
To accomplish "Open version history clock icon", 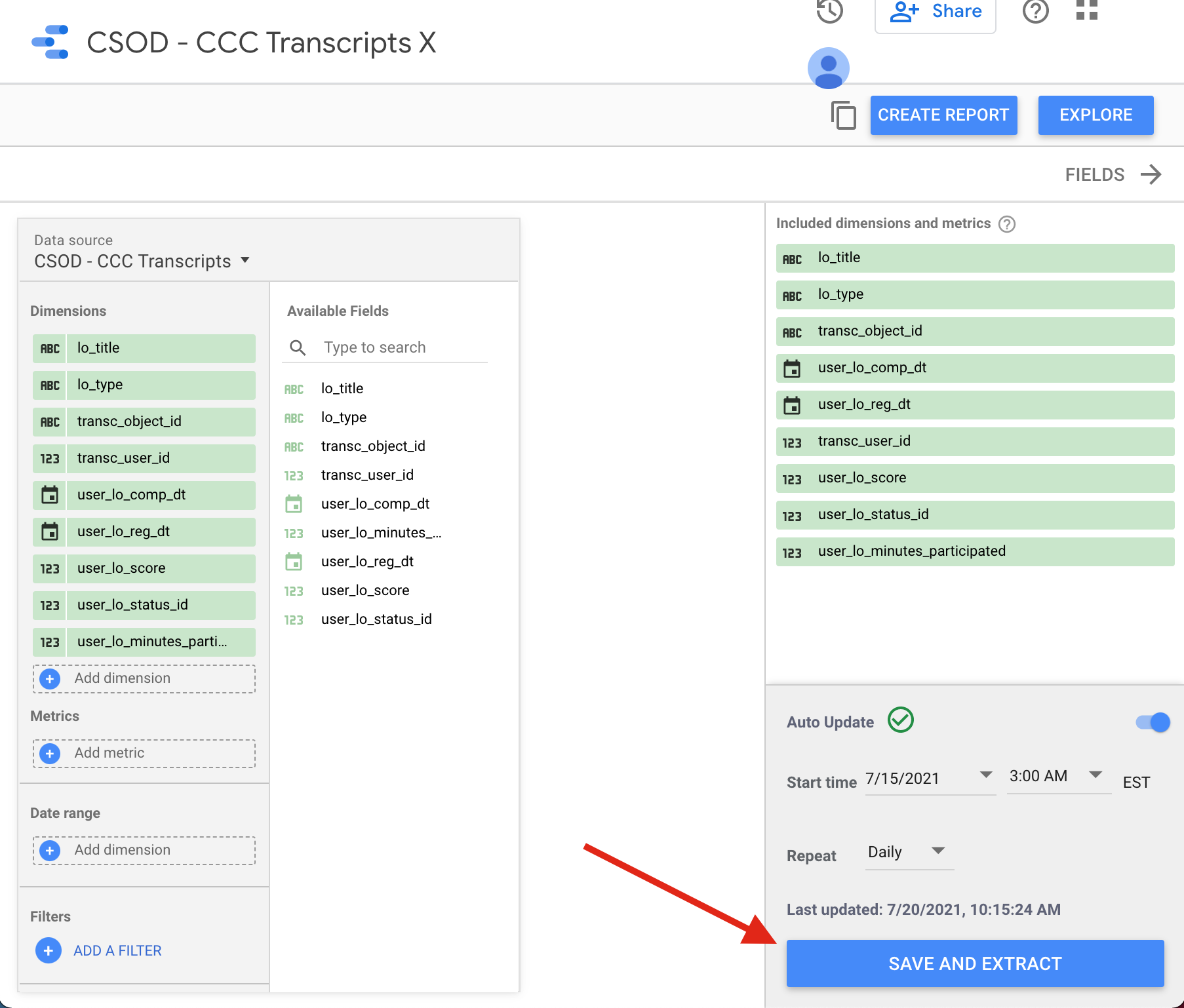I will tap(829, 10).
